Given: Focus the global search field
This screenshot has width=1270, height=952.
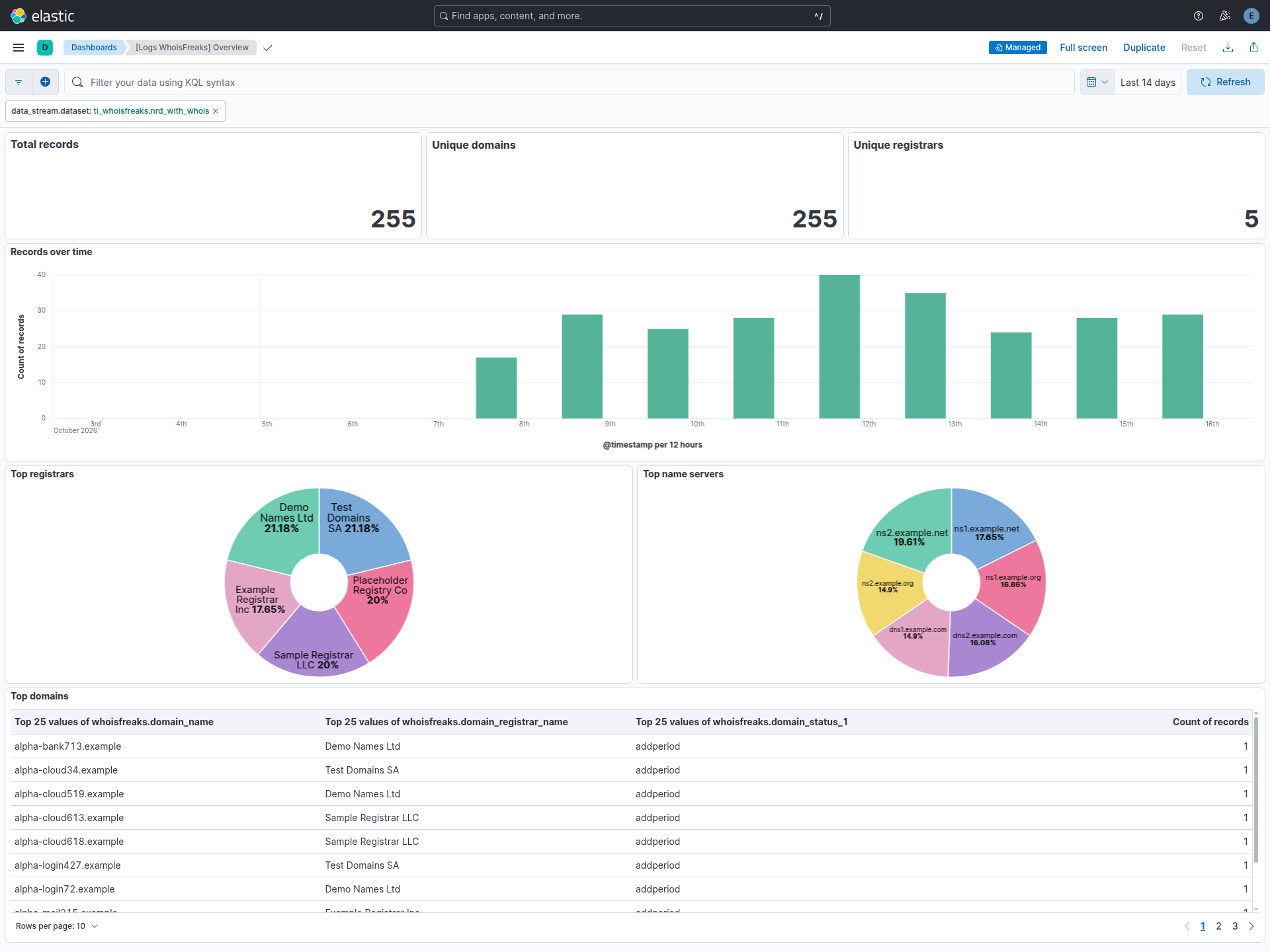Looking at the screenshot, I should click(x=632, y=16).
